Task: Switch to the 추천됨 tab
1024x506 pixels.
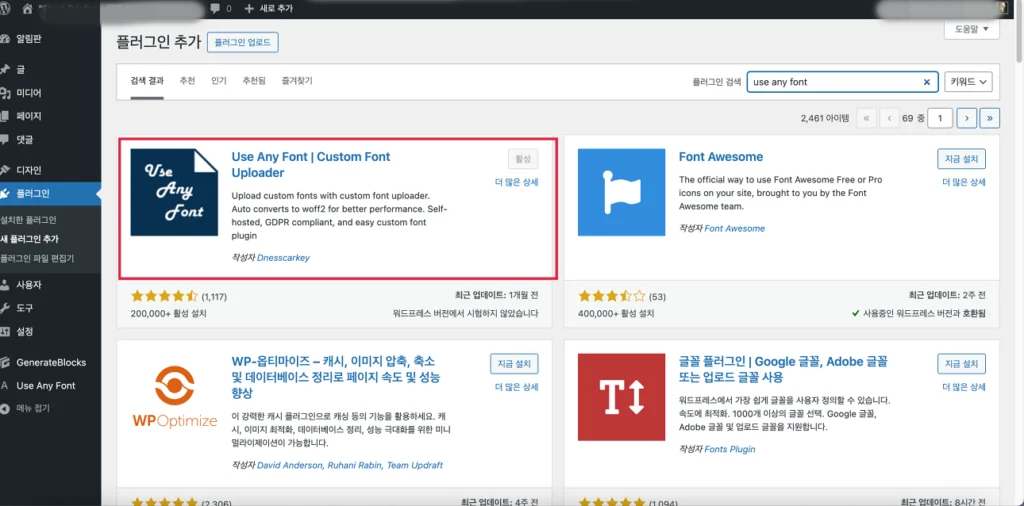Action: (x=254, y=81)
